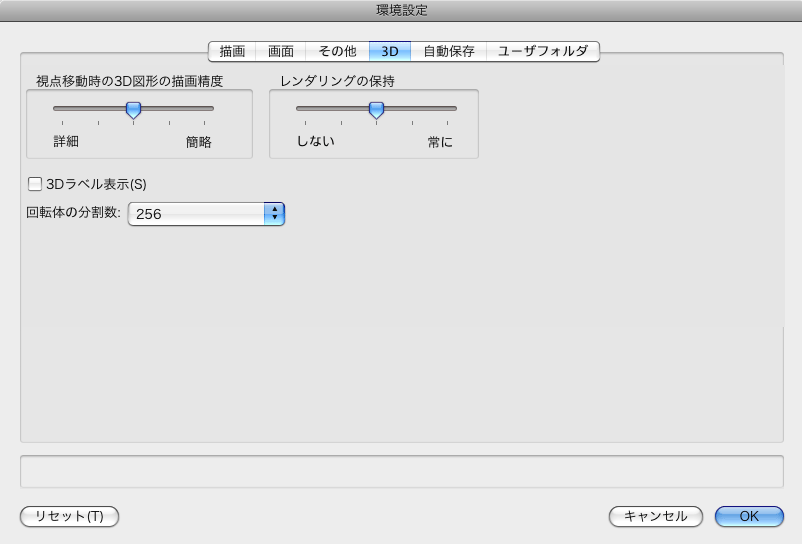The width and height of the screenshot is (802, 544).
Task: Click the 3D tab
Action: (x=390, y=52)
